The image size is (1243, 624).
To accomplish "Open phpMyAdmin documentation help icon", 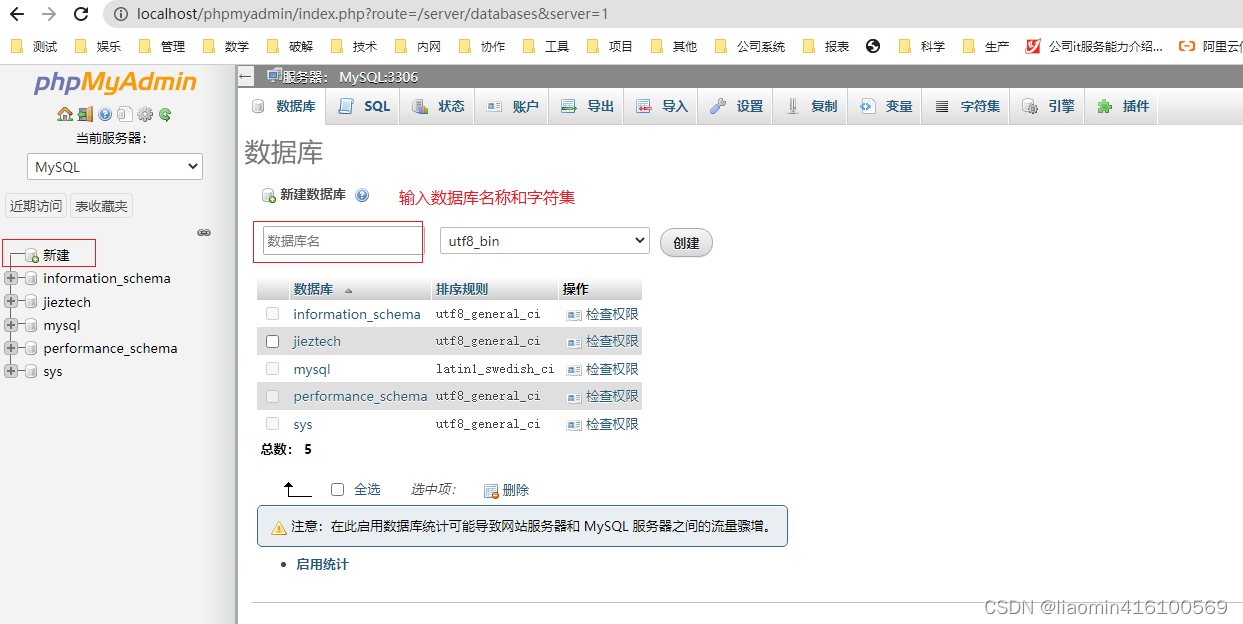I will (x=105, y=114).
